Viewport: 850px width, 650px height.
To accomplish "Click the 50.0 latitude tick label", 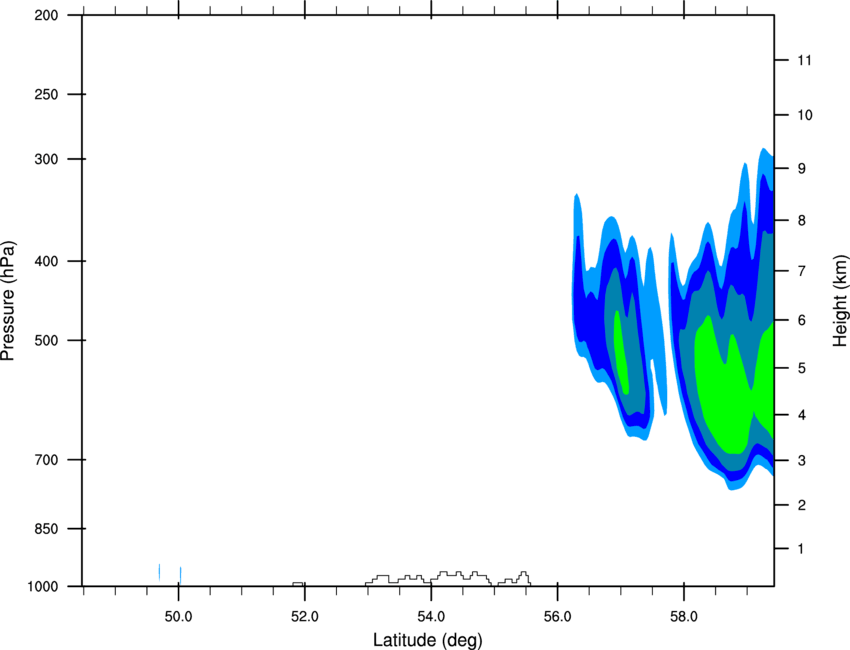I will (x=178, y=617).
